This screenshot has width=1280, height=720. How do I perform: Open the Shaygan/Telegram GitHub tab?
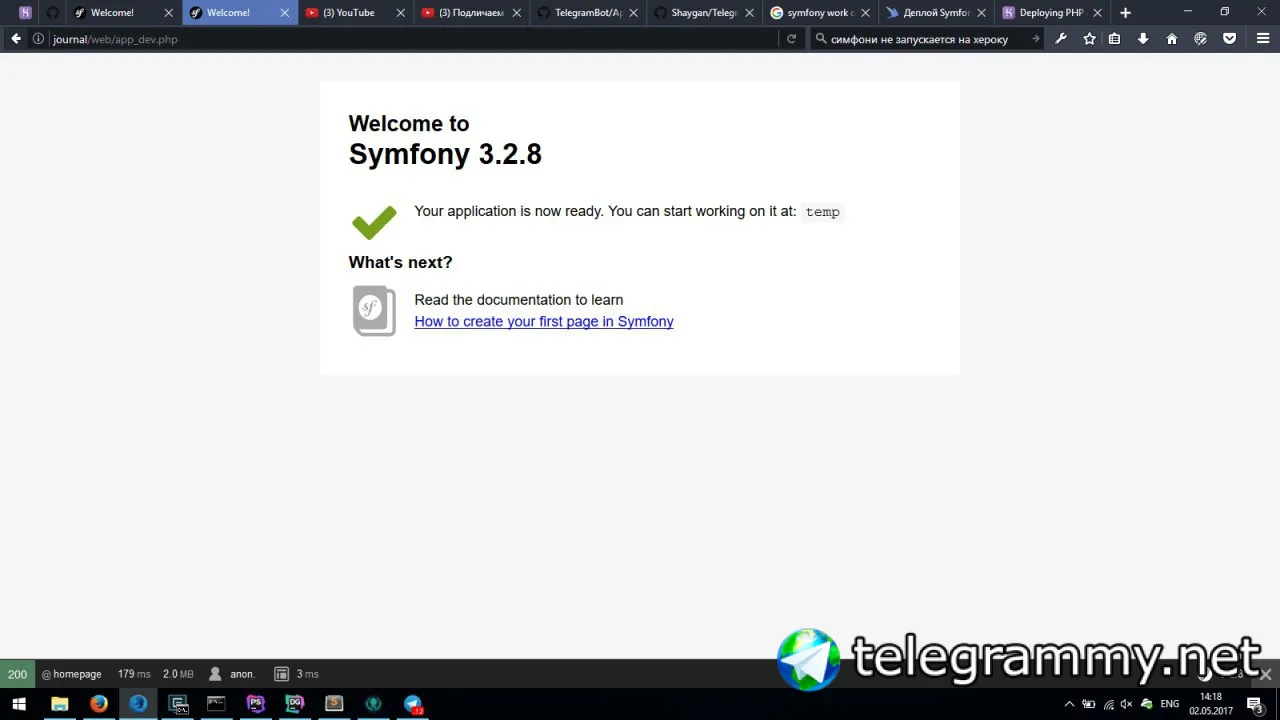(704, 13)
